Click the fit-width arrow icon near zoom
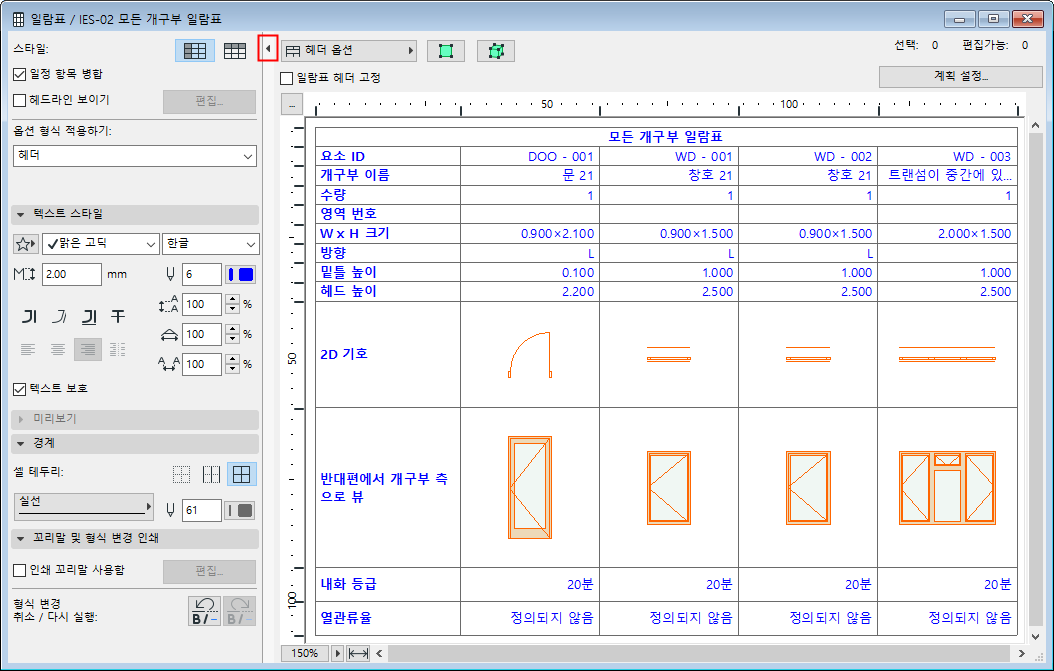Viewport: 1054px width, 671px height. 358,654
